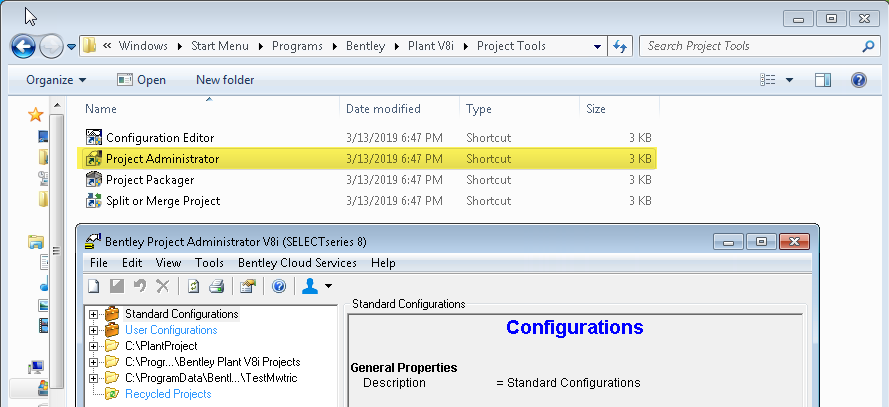Open the Help menu in Project Administrator

click(x=383, y=263)
